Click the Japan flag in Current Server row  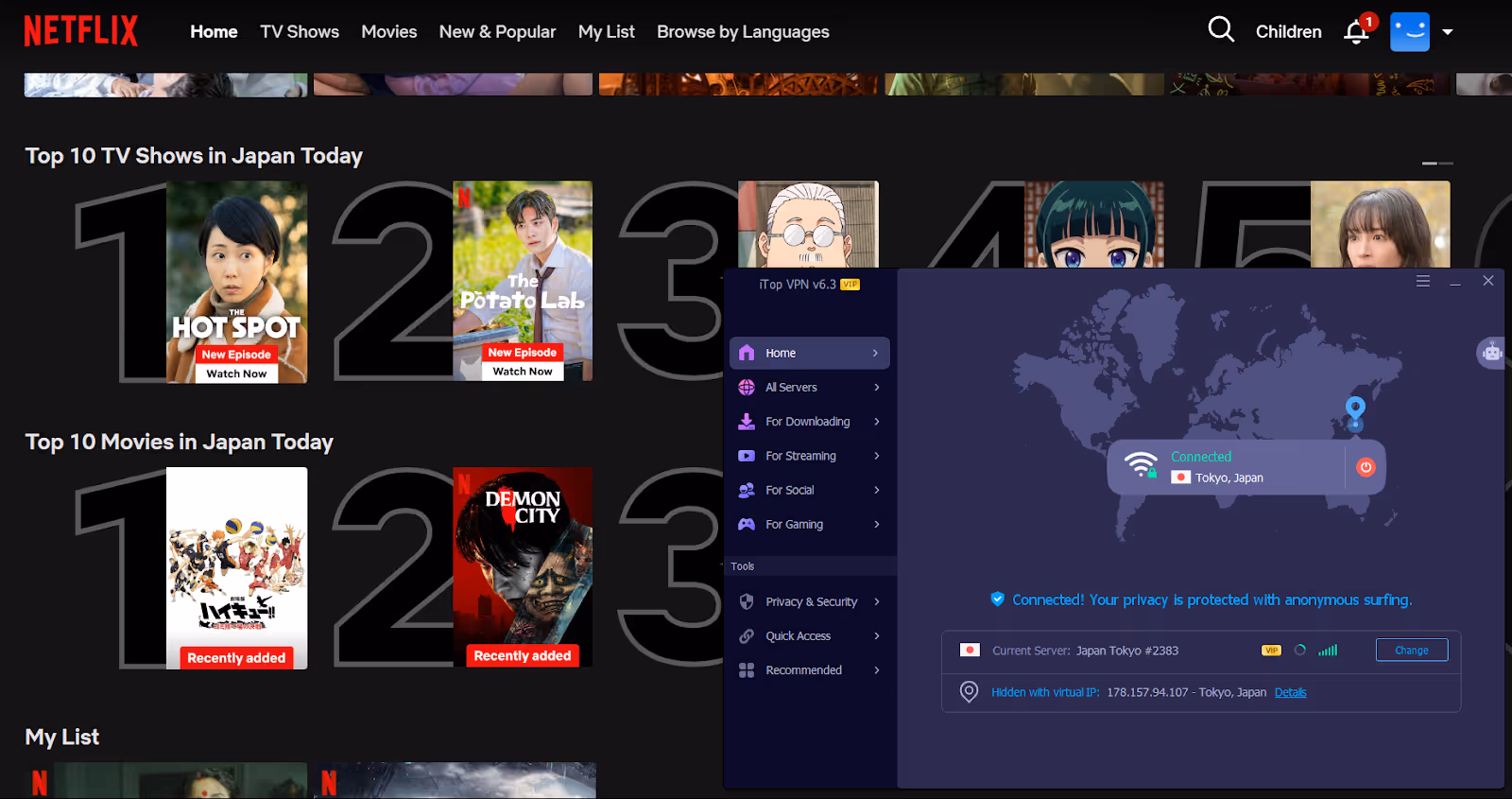(x=970, y=651)
